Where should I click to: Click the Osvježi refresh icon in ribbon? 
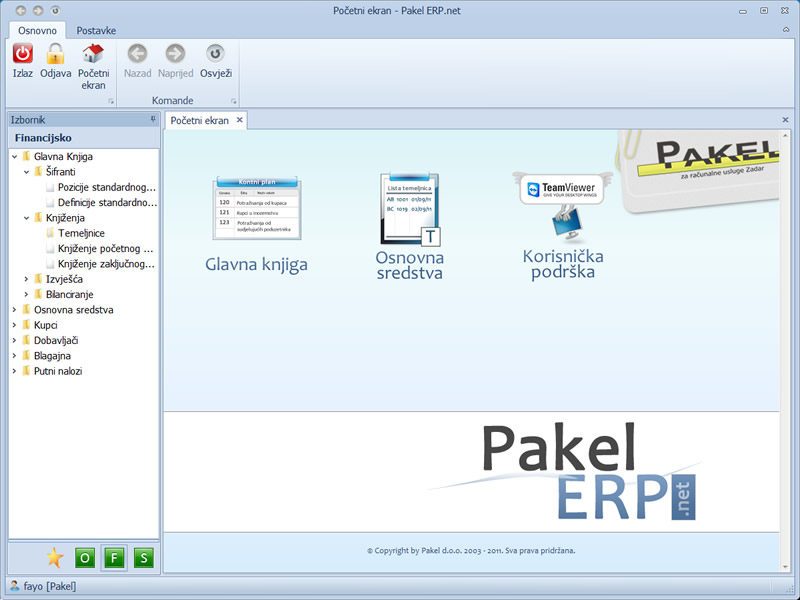coord(215,54)
